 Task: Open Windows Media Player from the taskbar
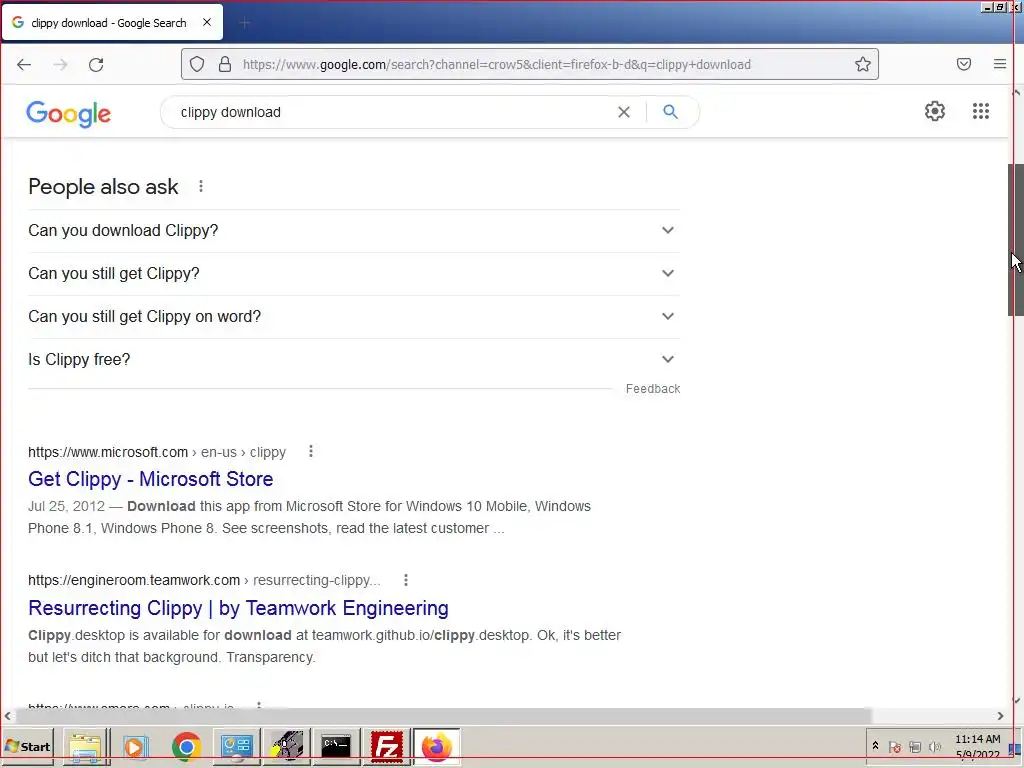[x=136, y=746]
